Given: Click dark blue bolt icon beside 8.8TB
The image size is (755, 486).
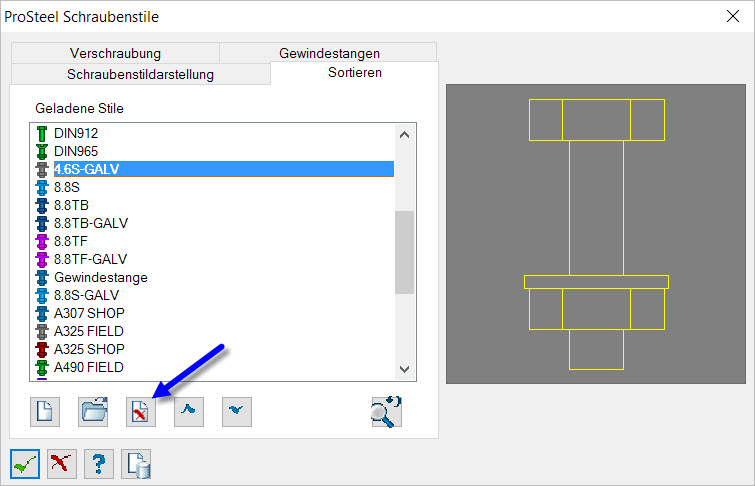Looking at the screenshot, I should pyautogui.click(x=42, y=205).
